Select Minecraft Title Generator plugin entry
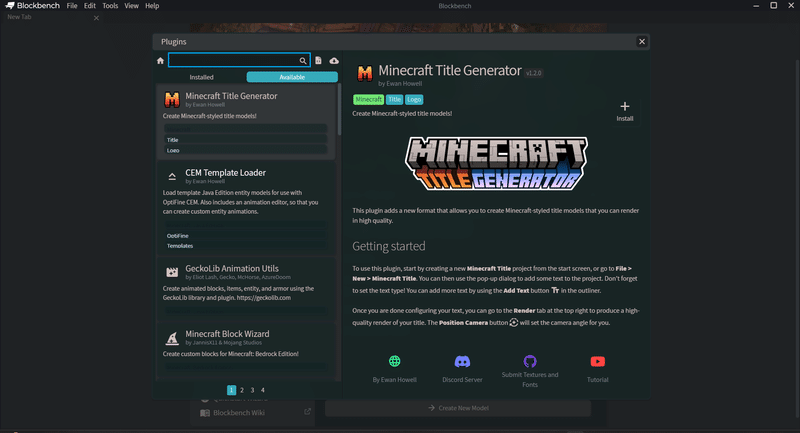This screenshot has height=433, width=800. tap(246, 122)
